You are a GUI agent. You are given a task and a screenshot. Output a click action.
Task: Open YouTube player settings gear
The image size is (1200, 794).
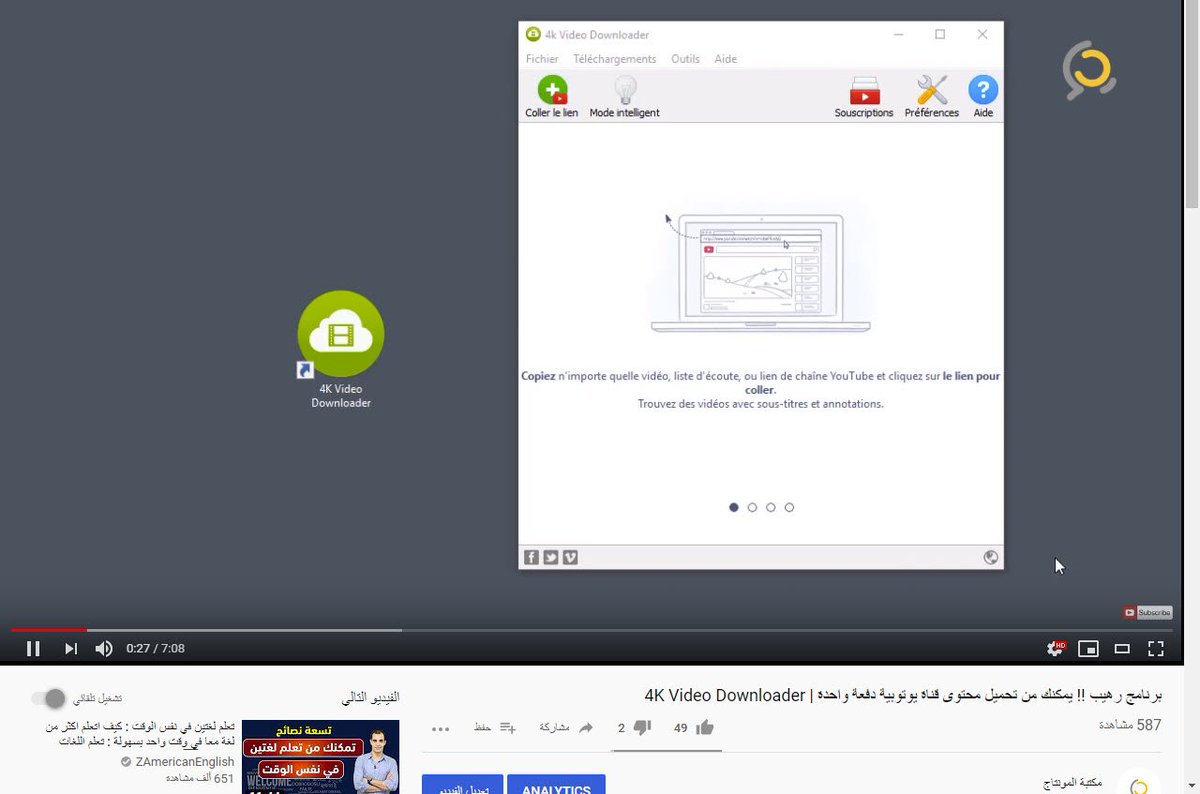tap(1055, 648)
